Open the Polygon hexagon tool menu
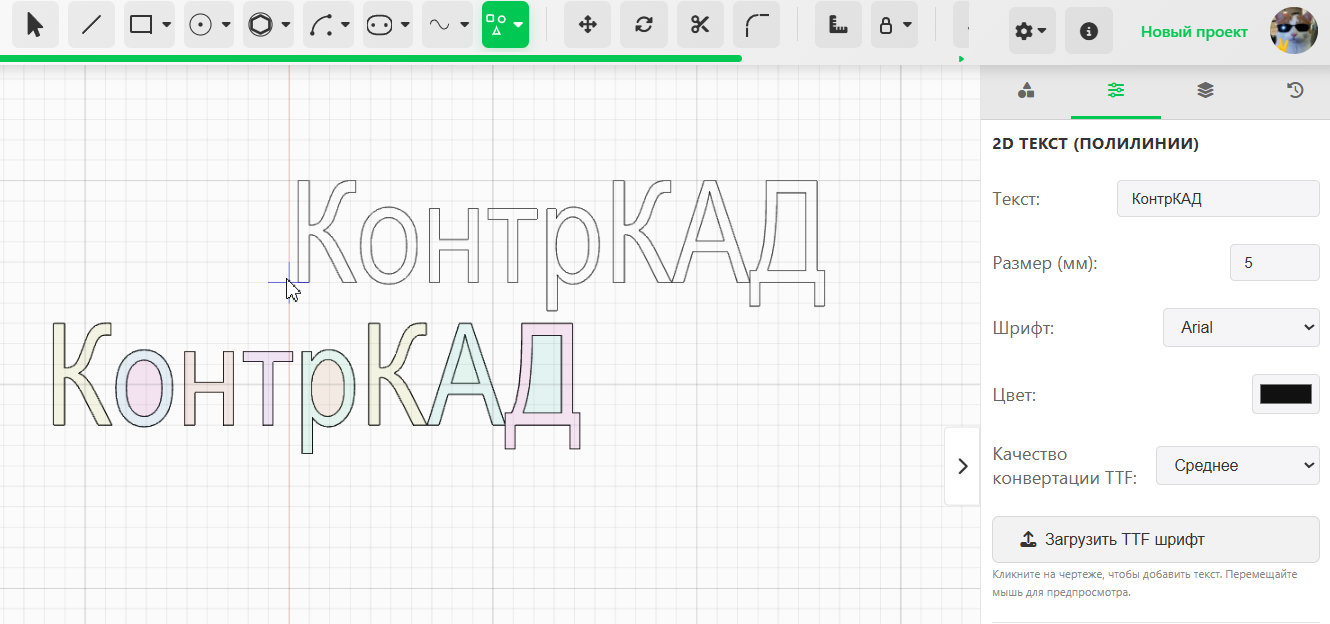 pos(269,25)
